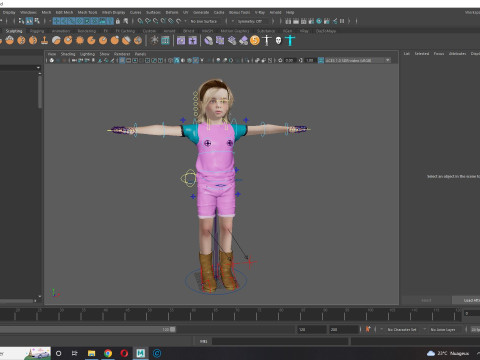
Task: Select the Wax sculpt brush icon
Action: pos(103,41)
